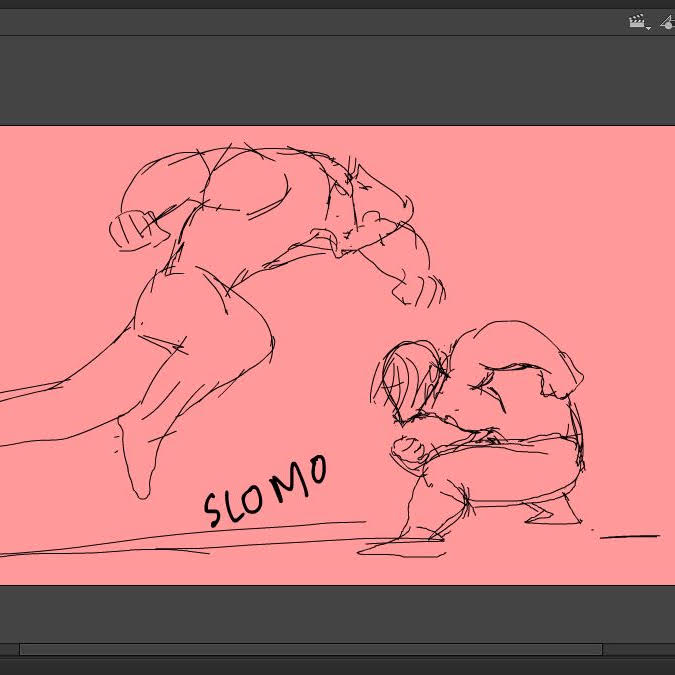
Task: Click the horizontal scrollbar below the stage
Action: pos(311,649)
